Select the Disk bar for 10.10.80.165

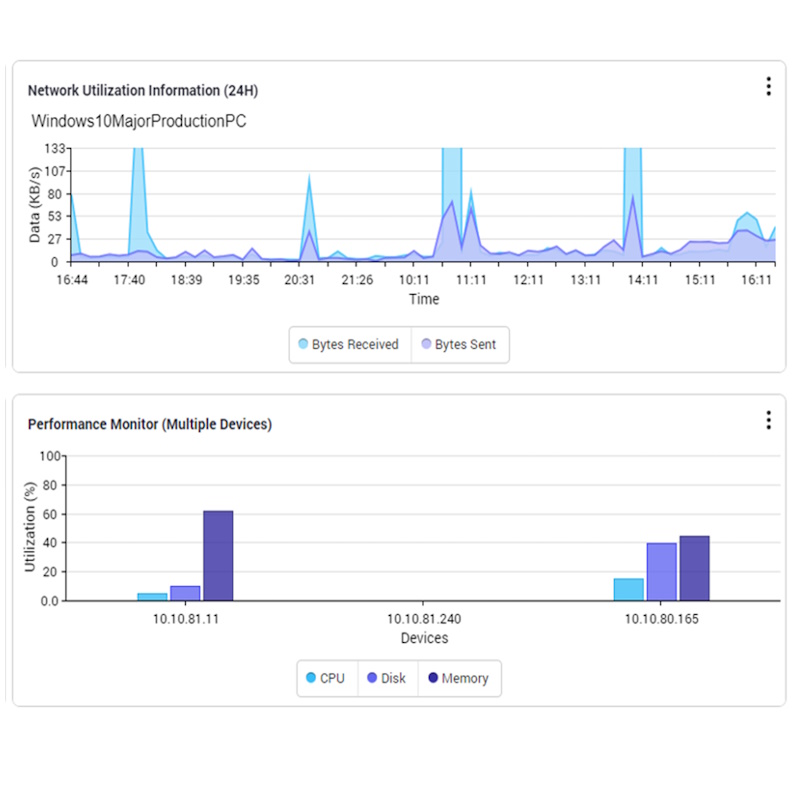pyautogui.click(x=661, y=572)
